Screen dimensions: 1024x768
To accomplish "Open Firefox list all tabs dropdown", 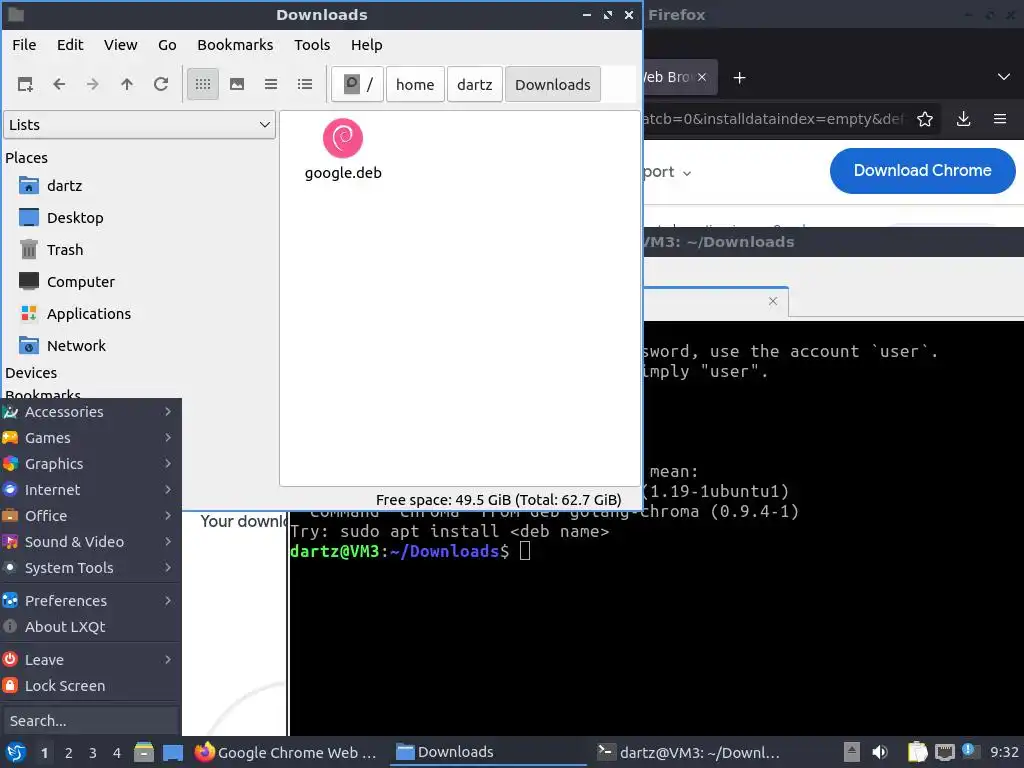I will [x=1004, y=77].
